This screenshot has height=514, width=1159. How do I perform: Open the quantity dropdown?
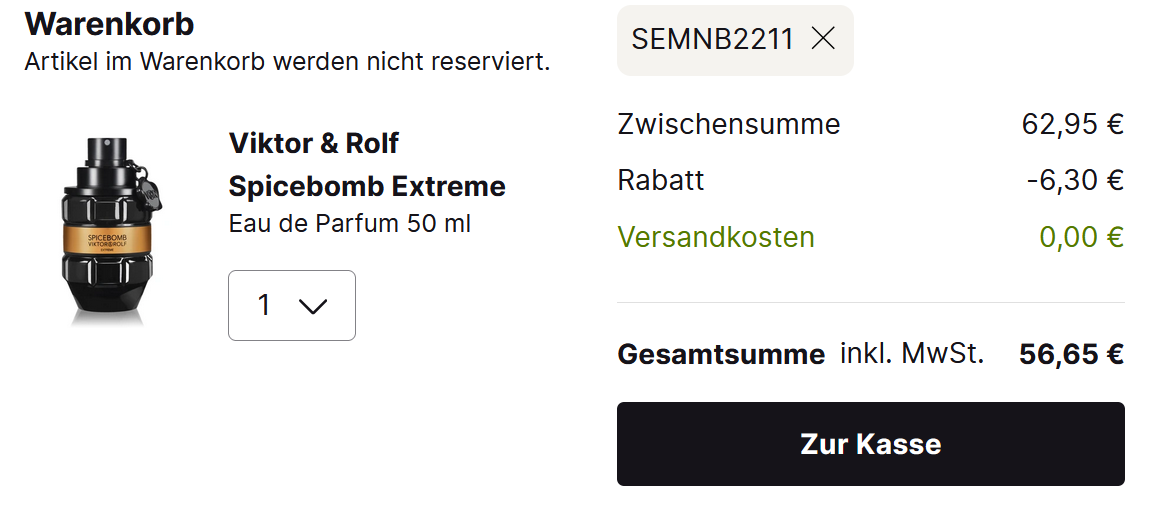tap(291, 305)
